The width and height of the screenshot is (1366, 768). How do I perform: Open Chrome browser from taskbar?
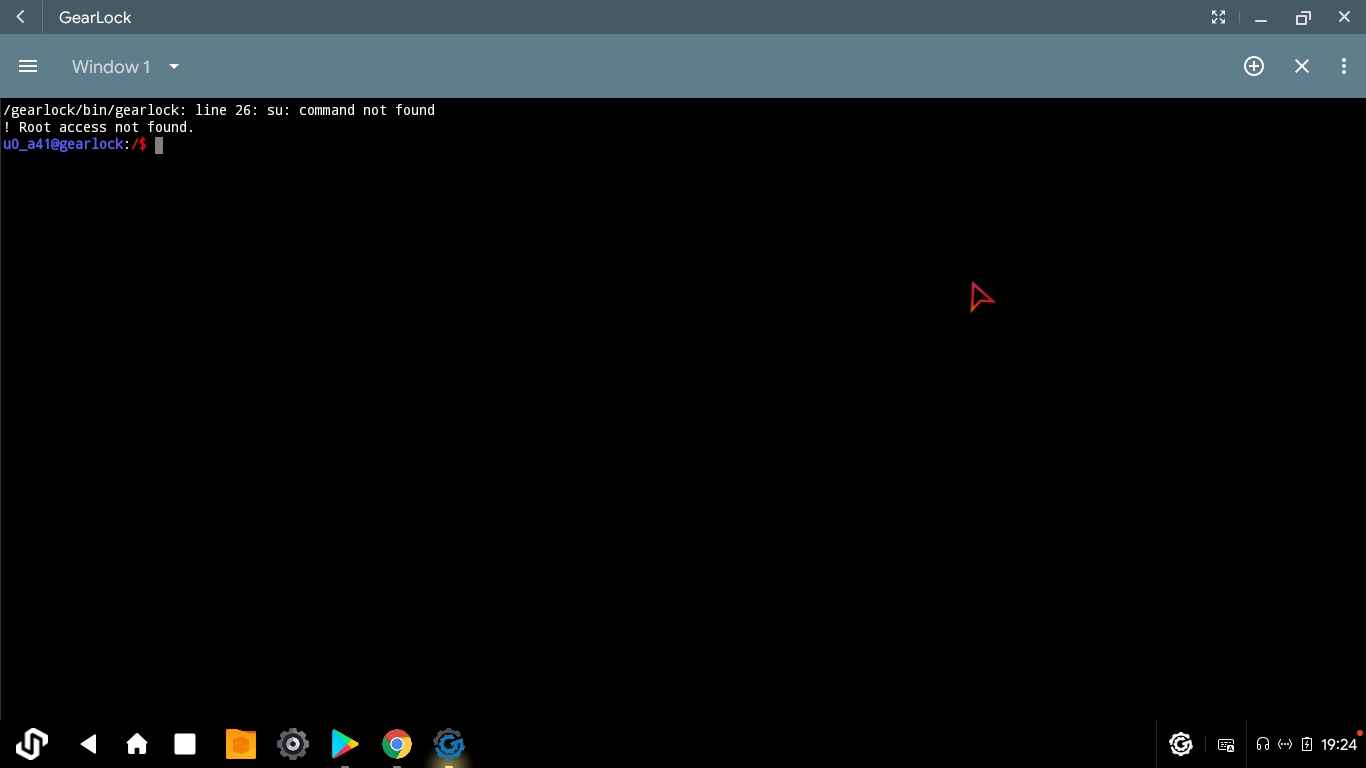pos(397,744)
